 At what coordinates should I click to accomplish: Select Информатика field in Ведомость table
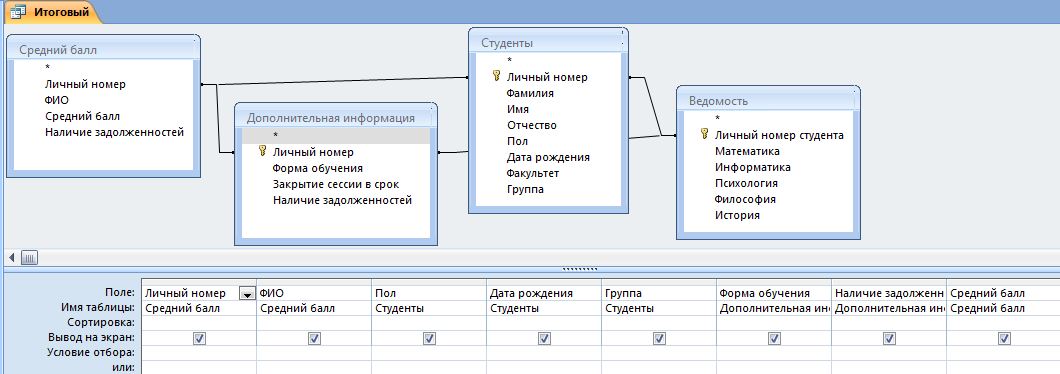tap(752, 167)
